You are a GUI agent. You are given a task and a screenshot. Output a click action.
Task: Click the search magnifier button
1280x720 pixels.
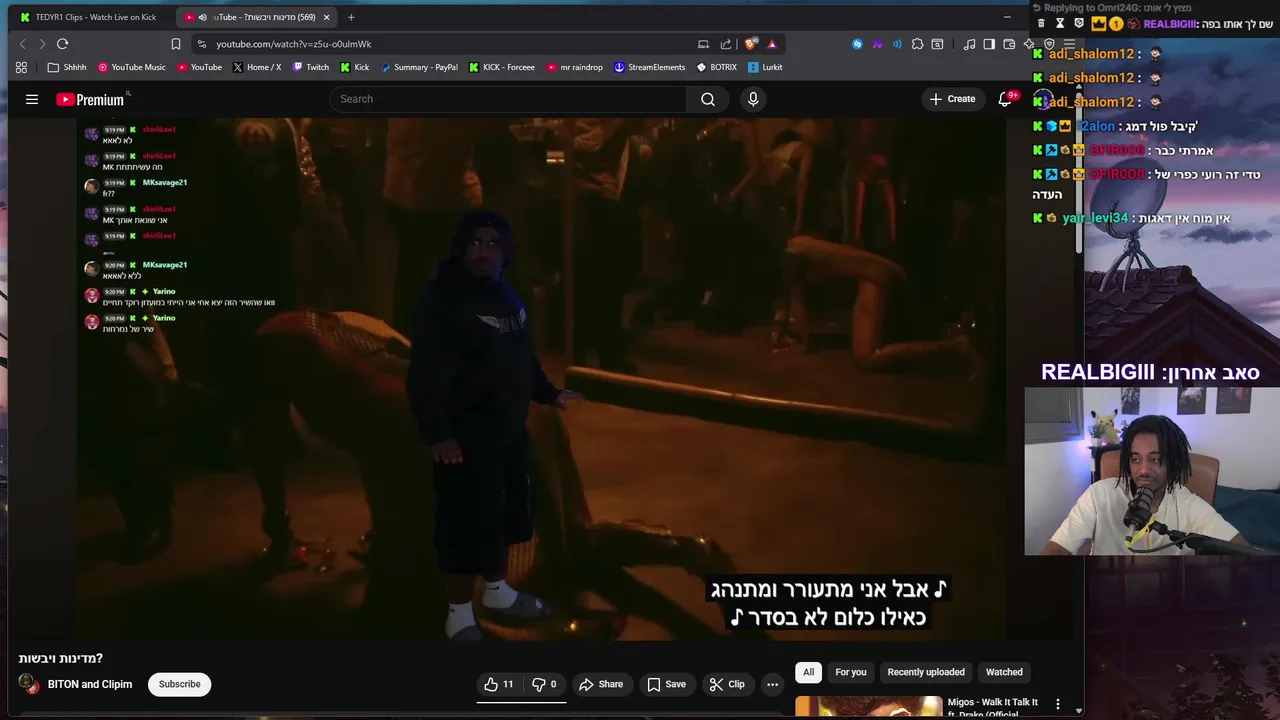(x=708, y=99)
